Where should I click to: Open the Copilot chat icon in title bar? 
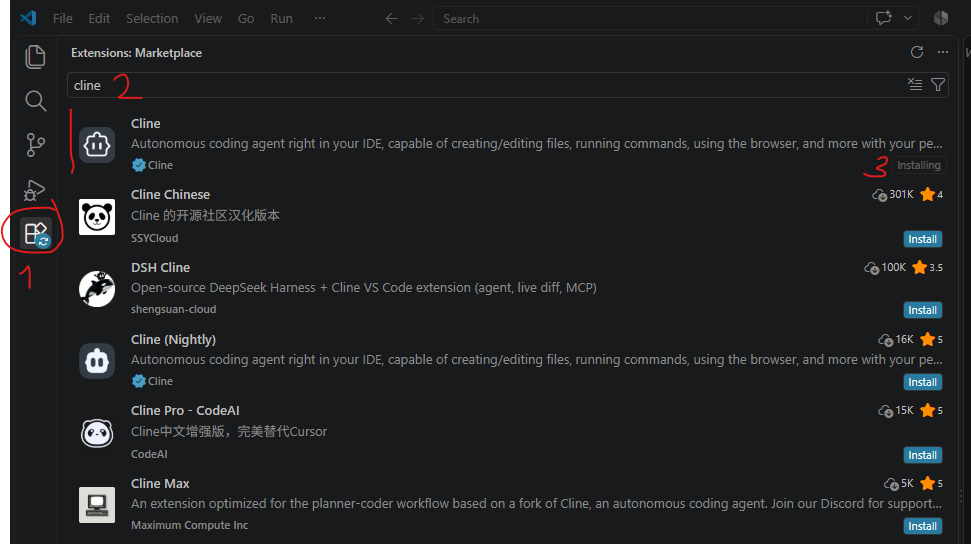884,18
